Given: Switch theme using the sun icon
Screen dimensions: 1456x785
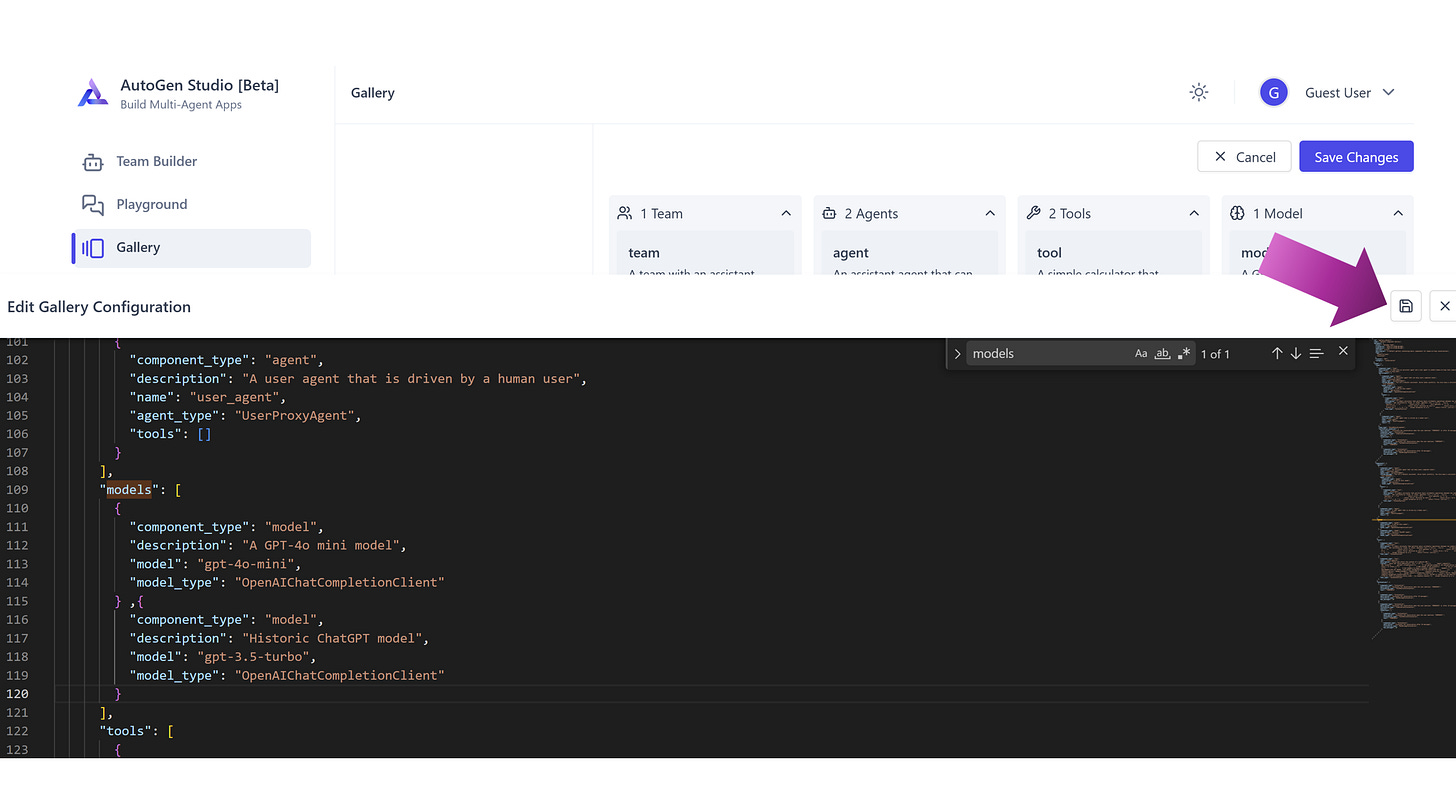Looking at the screenshot, I should (x=1198, y=92).
